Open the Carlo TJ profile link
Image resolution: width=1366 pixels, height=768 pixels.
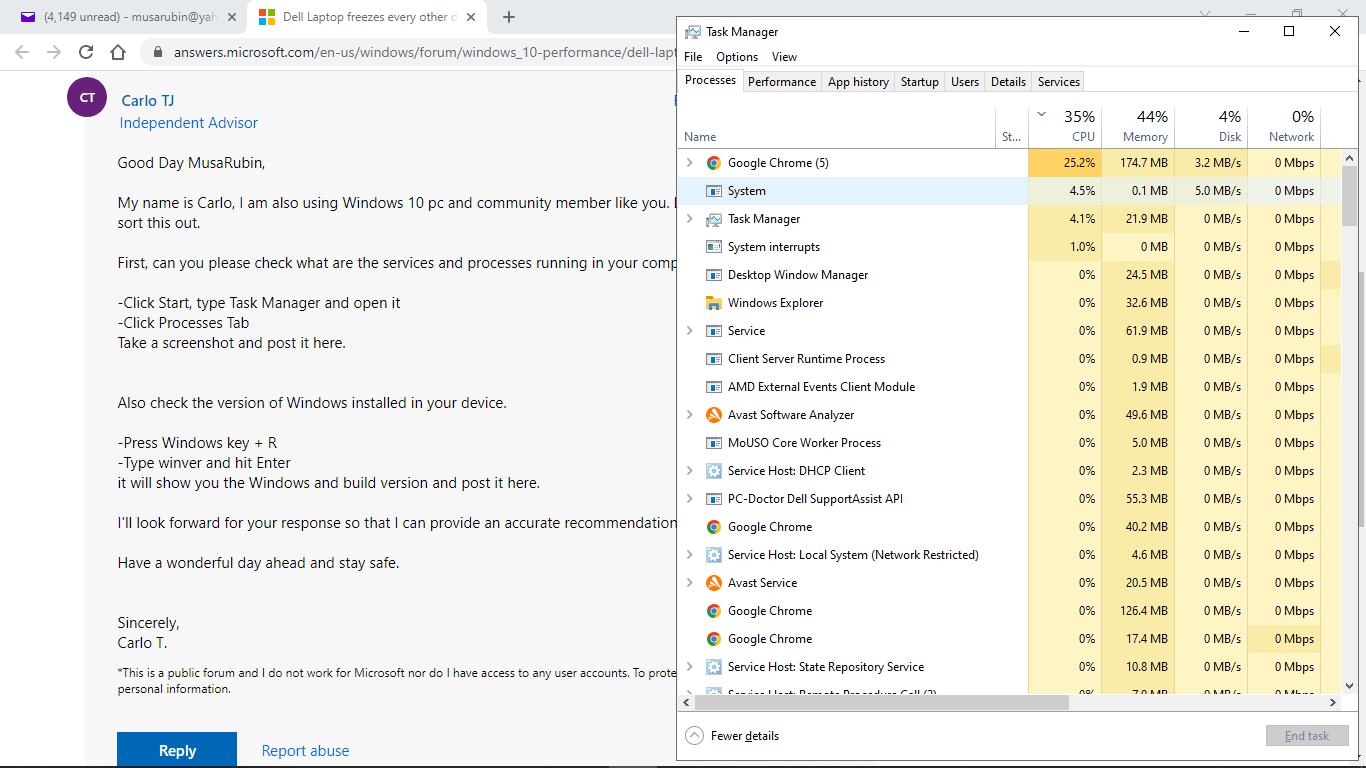148,100
